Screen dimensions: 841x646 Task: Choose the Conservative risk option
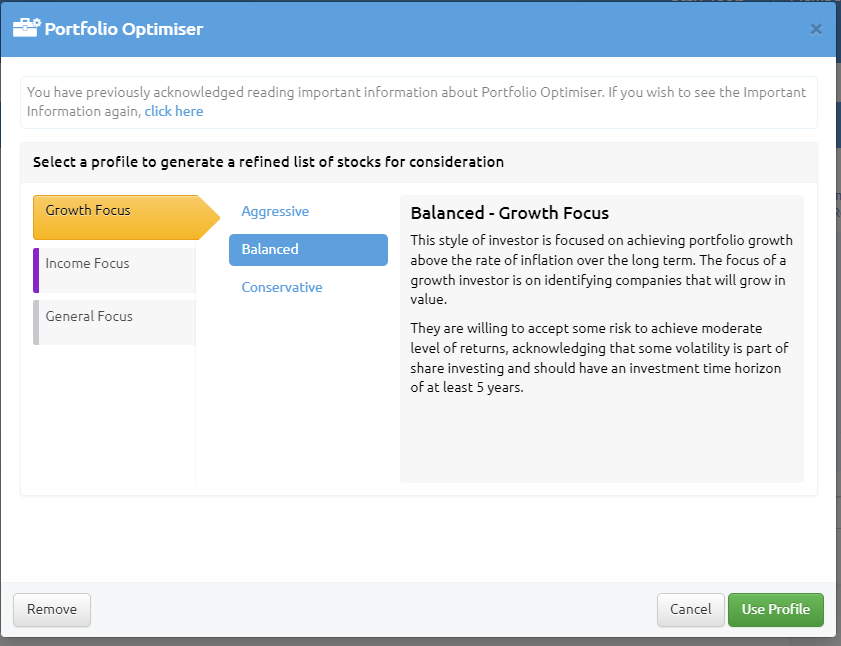tap(282, 287)
